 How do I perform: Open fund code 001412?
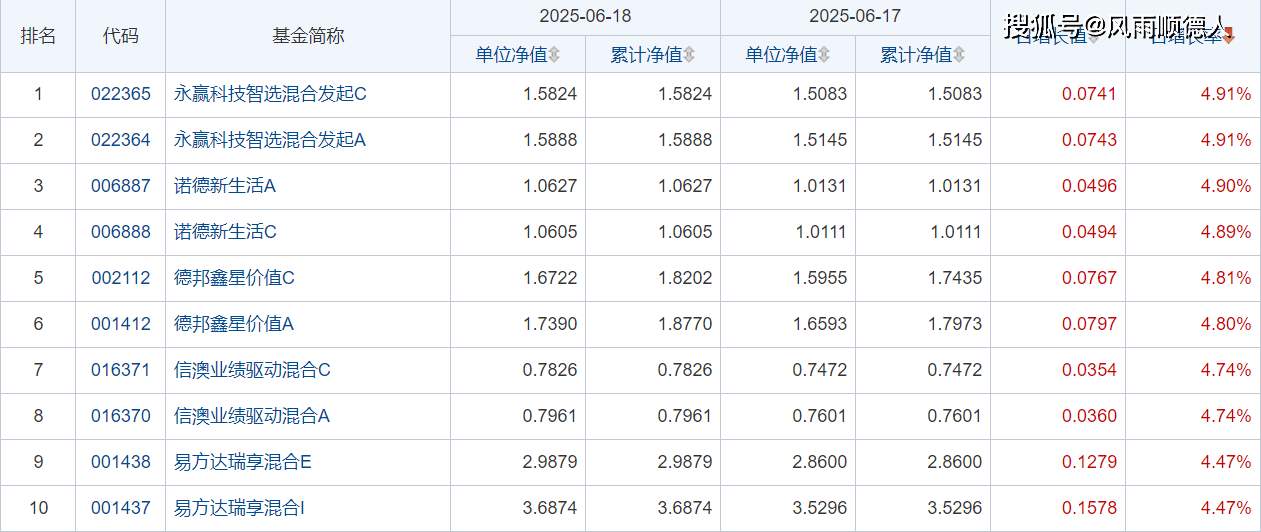coord(121,324)
